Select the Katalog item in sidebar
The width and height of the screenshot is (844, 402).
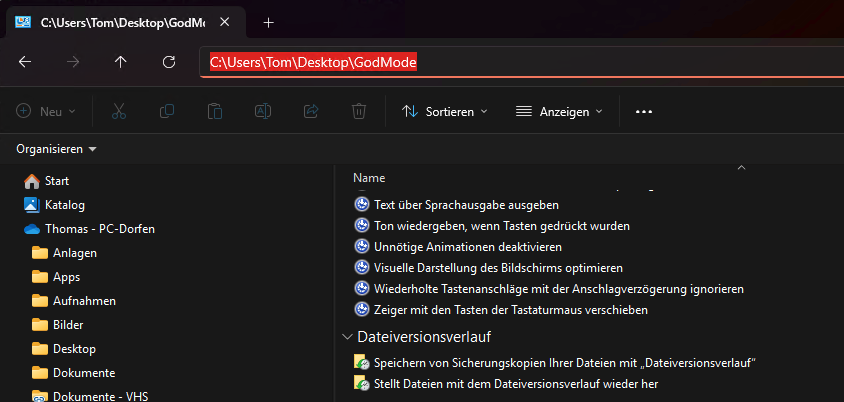pos(64,204)
